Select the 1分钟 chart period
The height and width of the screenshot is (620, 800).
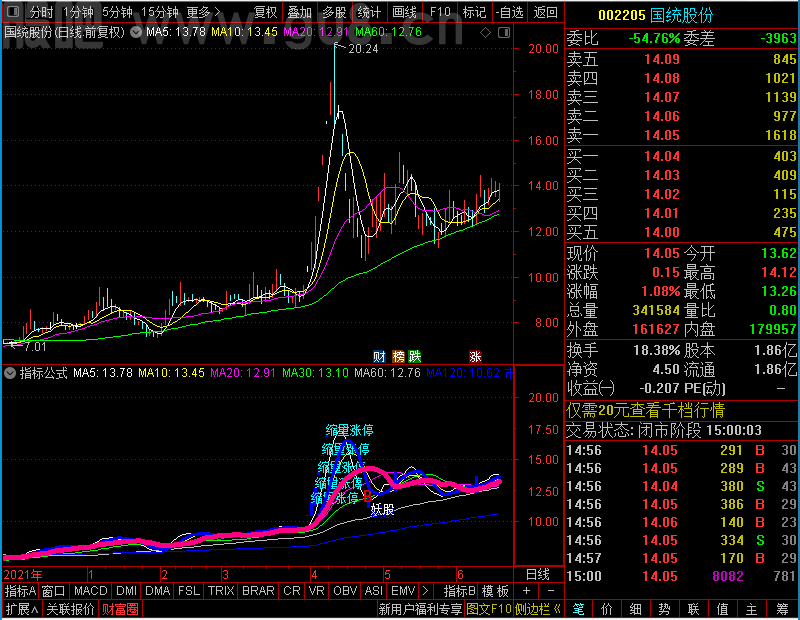[x=78, y=12]
